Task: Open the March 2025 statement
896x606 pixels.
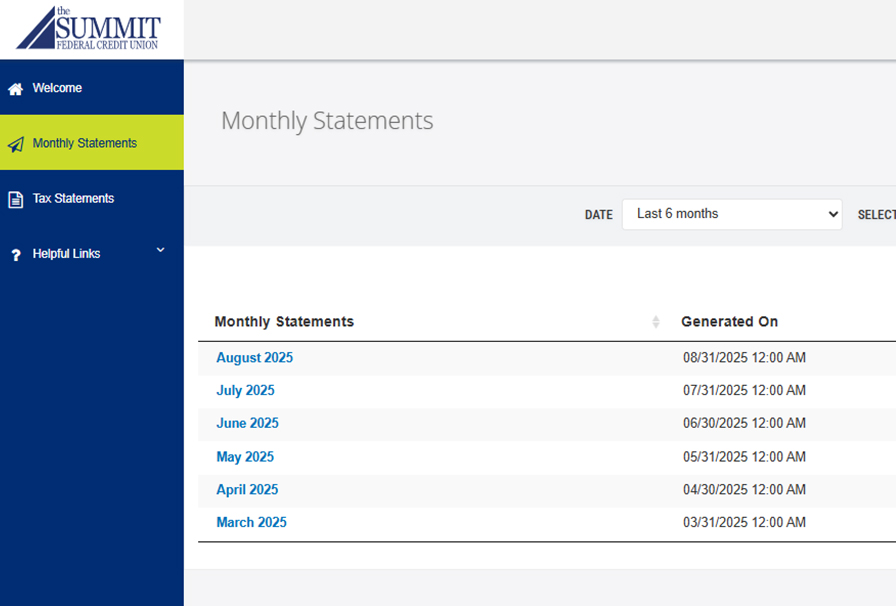Action: coord(251,523)
